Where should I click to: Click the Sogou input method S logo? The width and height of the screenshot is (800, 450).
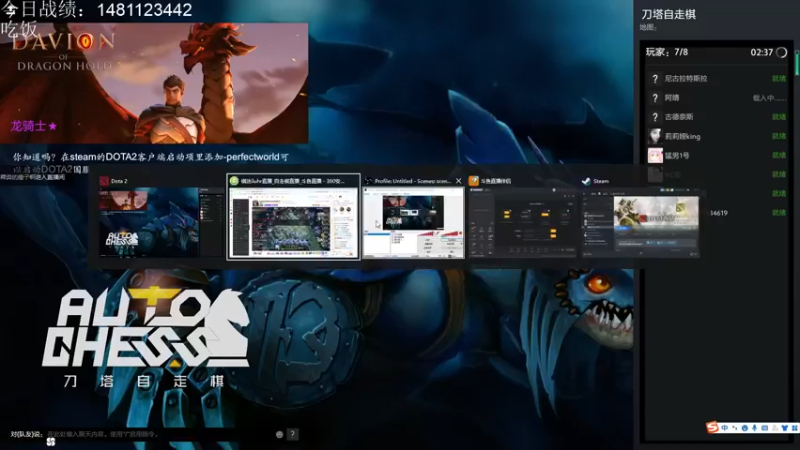712,427
